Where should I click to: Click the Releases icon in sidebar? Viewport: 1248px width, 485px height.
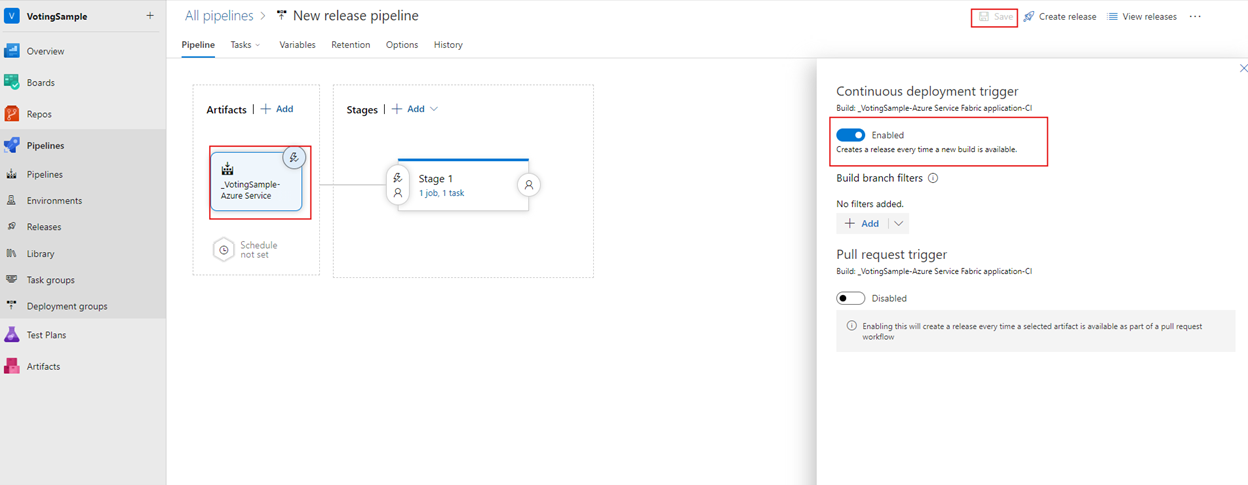(12, 227)
